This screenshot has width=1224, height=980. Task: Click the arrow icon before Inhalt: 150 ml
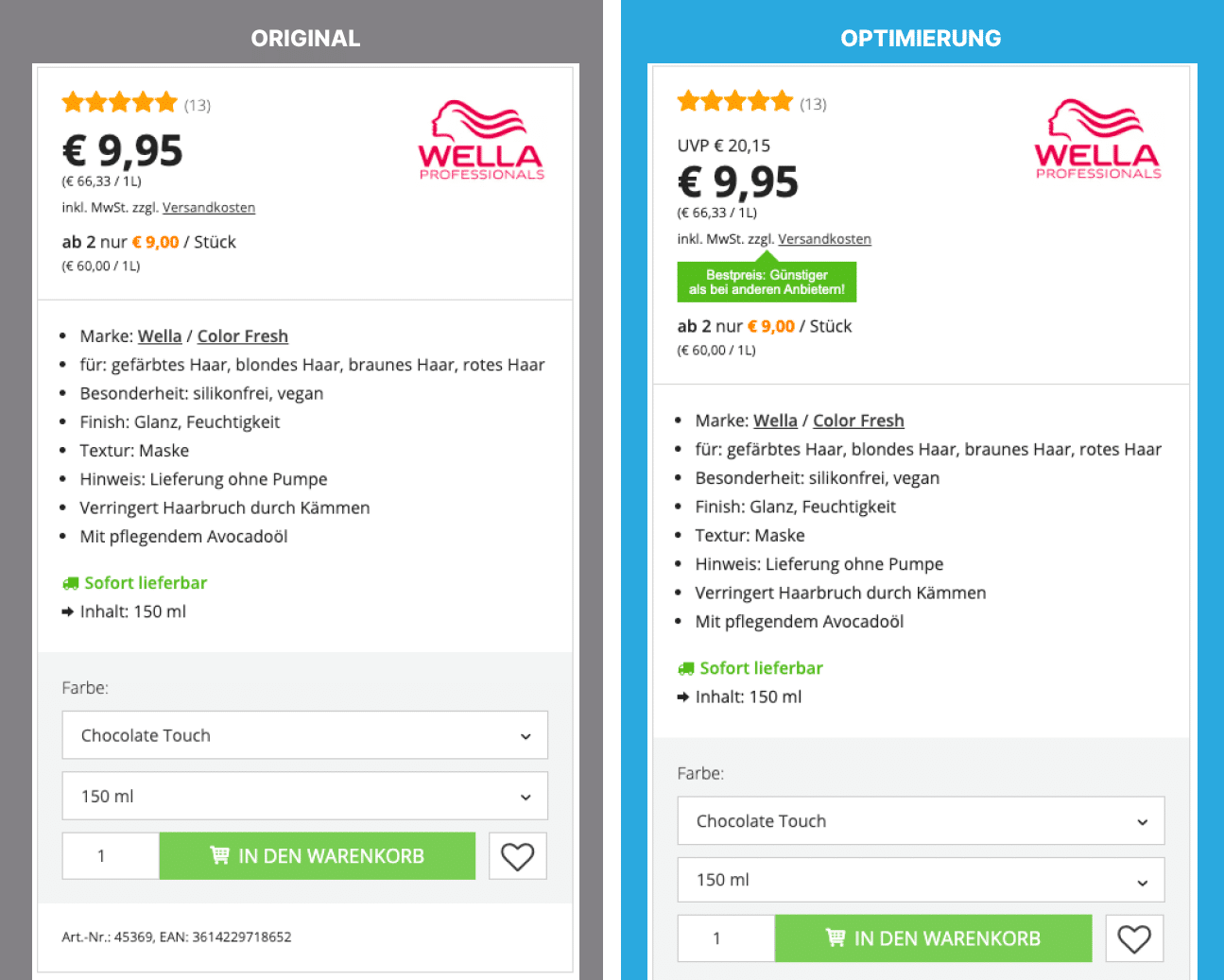(x=65, y=611)
